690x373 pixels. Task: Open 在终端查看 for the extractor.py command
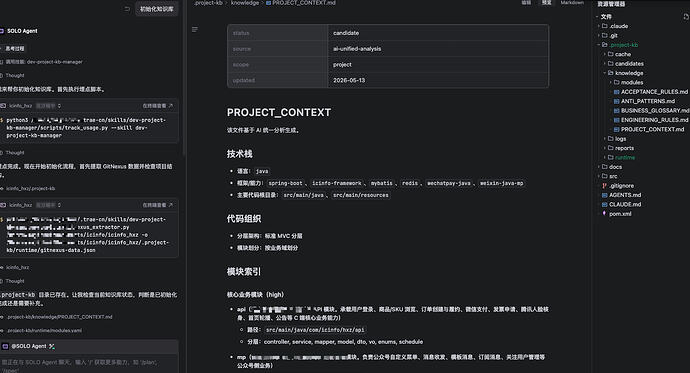pos(158,205)
